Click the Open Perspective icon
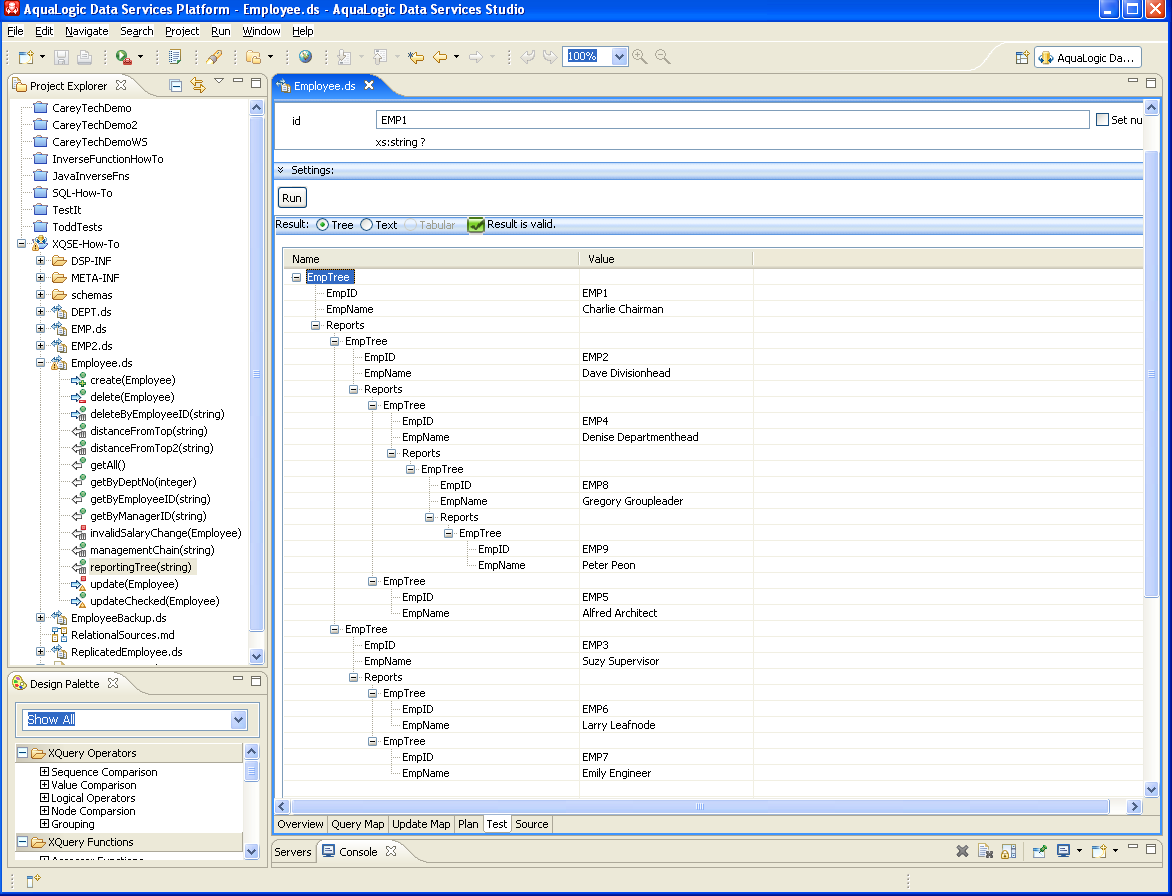 pyautogui.click(x=1022, y=58)
